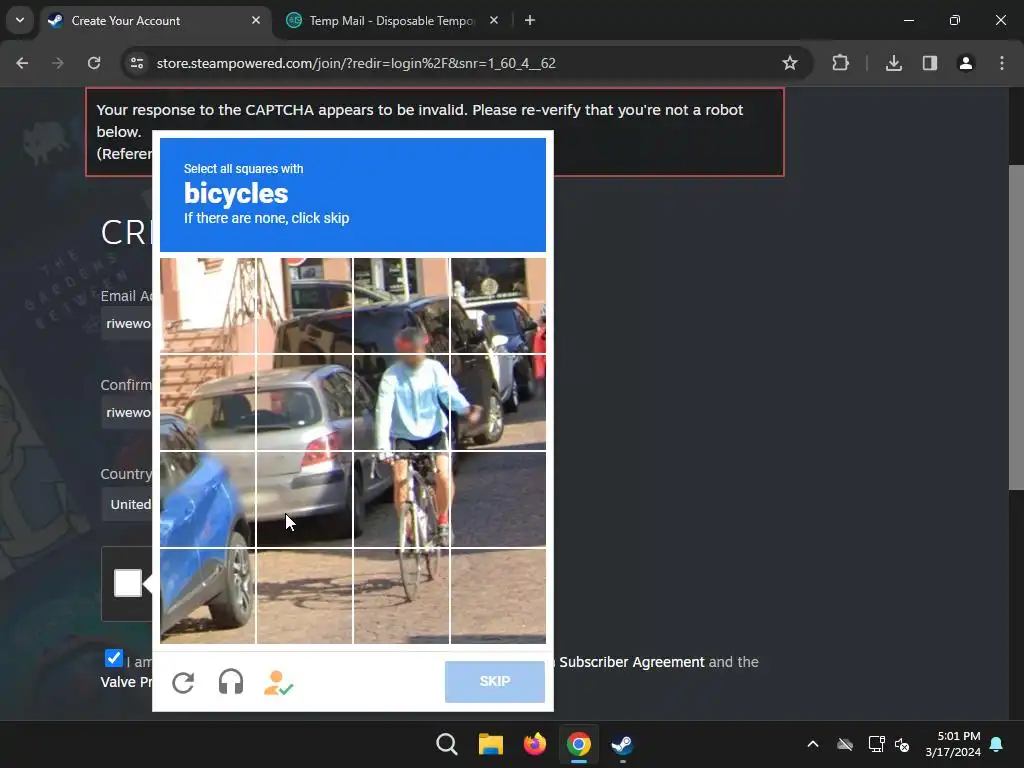Image resolution: width=1024 pixels, height=768 pixels.
Task: Click the Email Address field
Action: click(x=127, y=323)
